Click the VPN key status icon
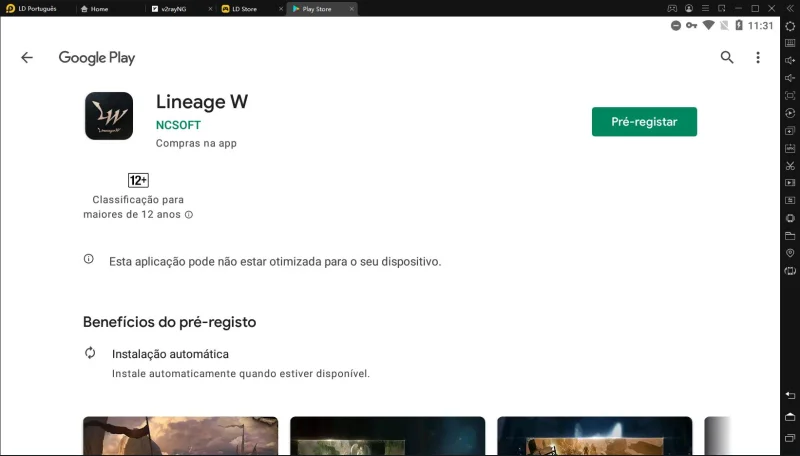This screenshot has height=456, width=800. 691,25
